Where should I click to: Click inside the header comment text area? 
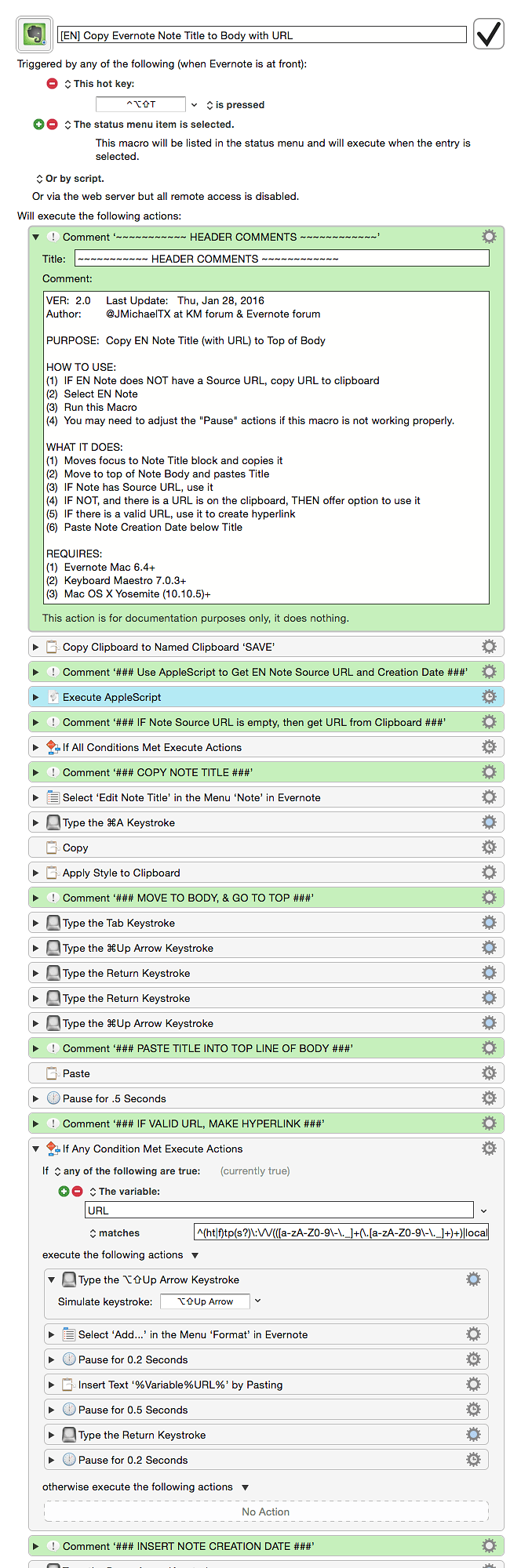(x=266, y=448)
